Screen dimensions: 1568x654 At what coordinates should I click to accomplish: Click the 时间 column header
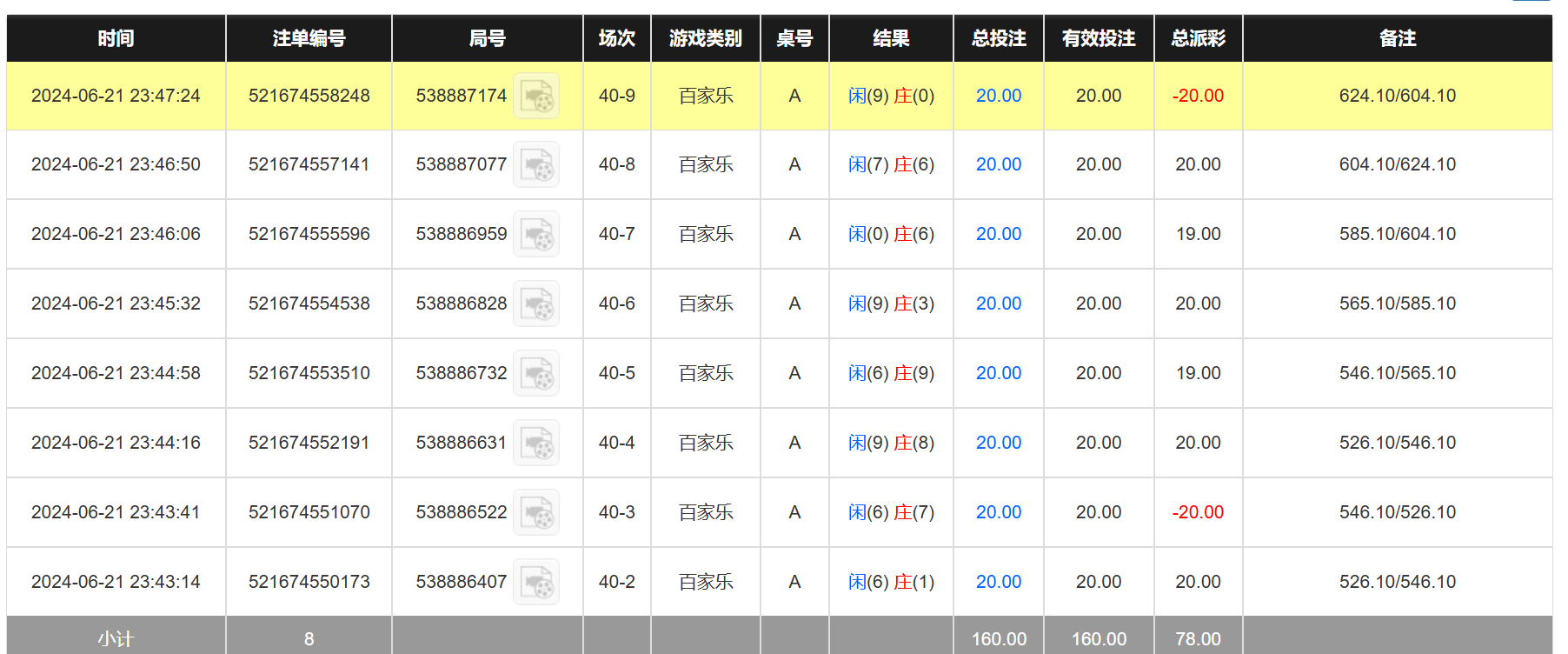(116, 38)
